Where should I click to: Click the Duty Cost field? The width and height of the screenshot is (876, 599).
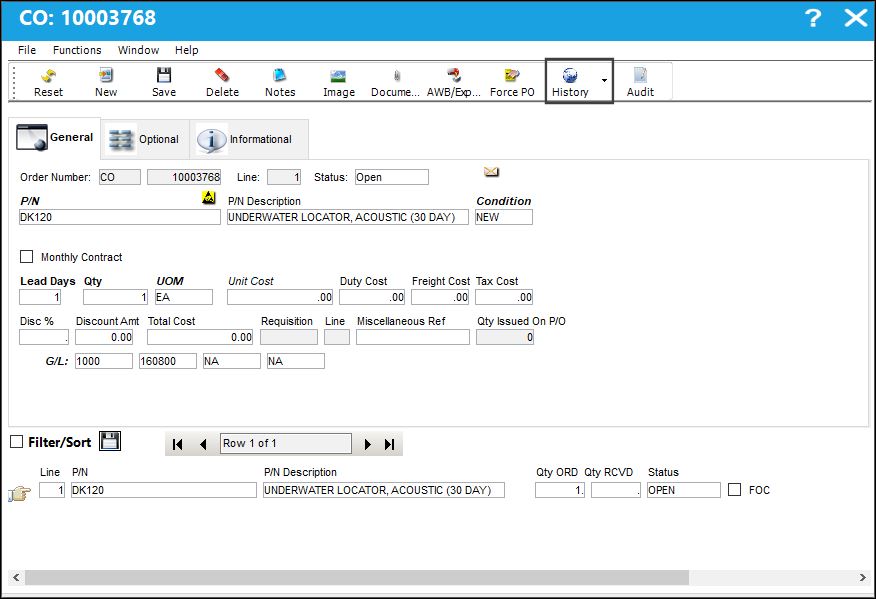(372, 297)
